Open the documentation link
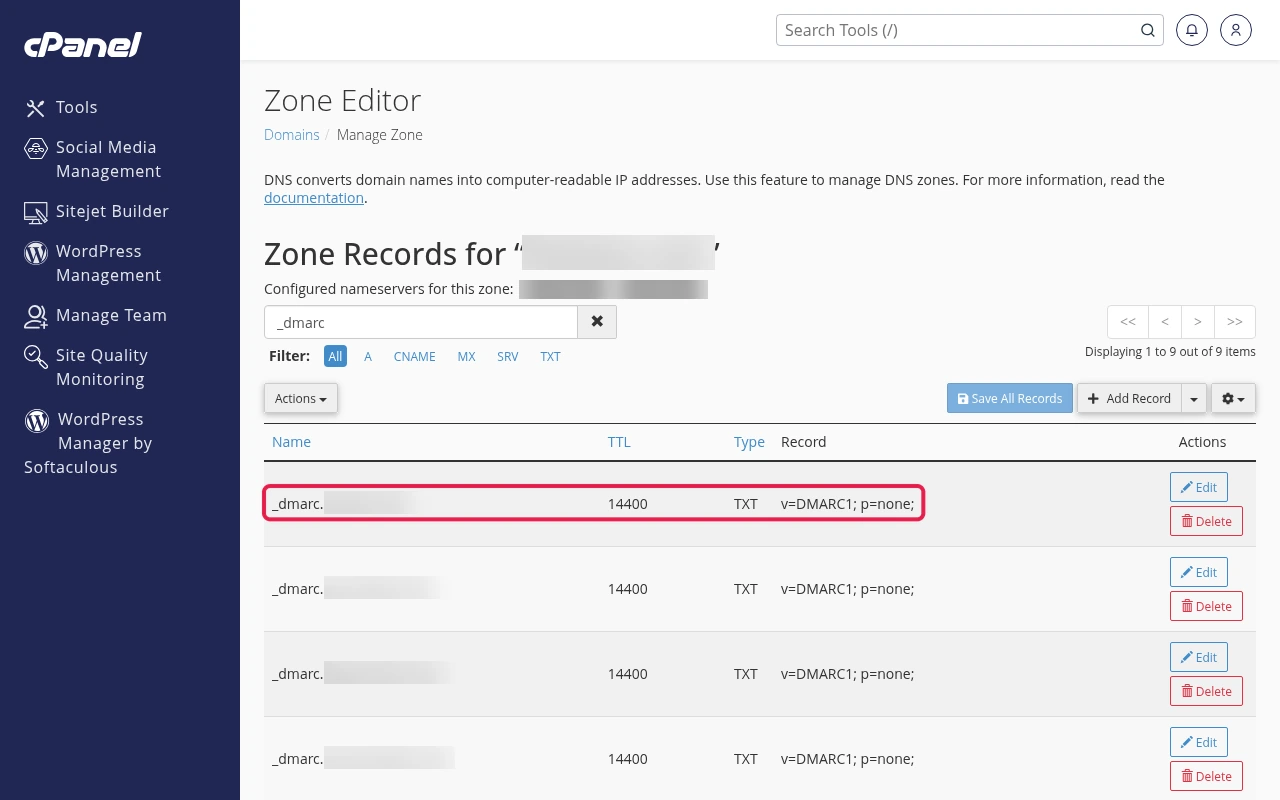Viewport: 1280px width, 800px height. point(314,198)
